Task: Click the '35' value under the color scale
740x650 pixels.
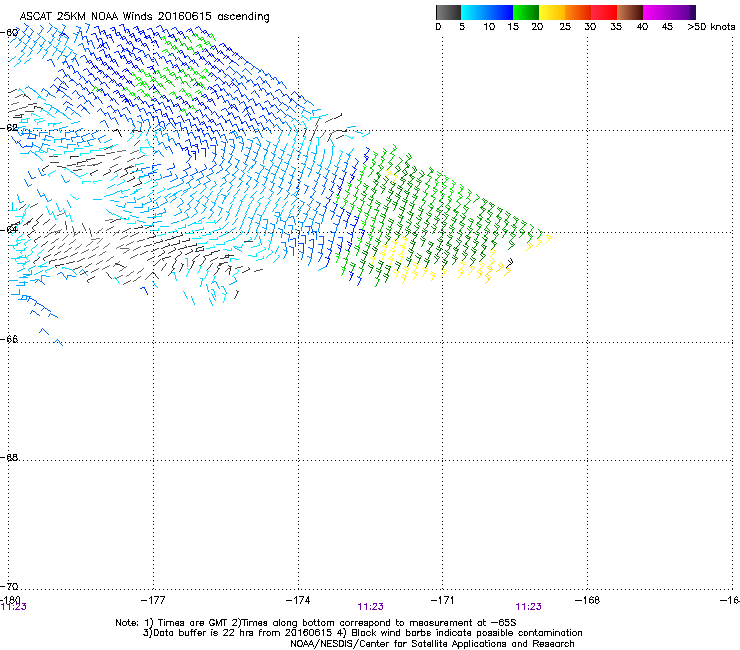Action: tap(616, 27)
